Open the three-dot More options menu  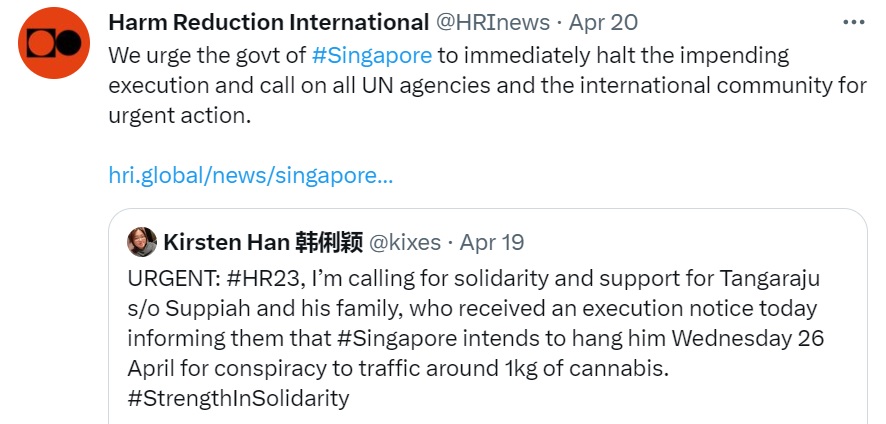point(853,21)
